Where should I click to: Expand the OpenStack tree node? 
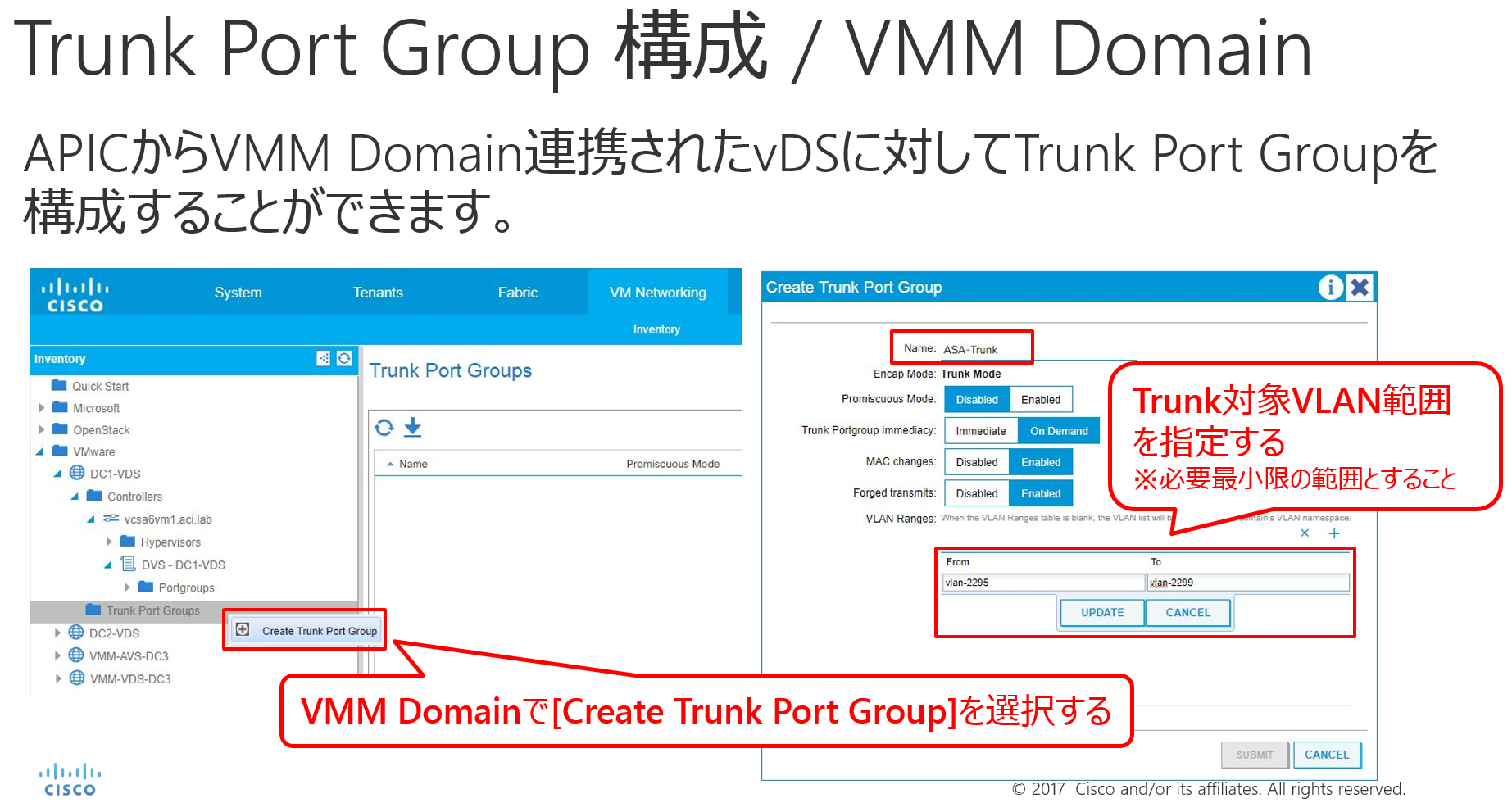tap(41, 429)
